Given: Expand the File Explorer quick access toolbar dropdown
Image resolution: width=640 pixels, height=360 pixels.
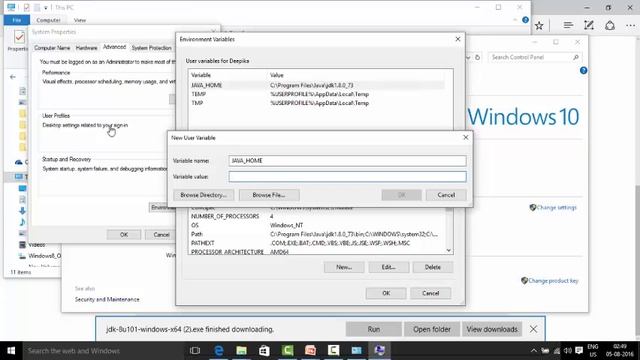Looking at the screenshot, I should click(46, 8).
